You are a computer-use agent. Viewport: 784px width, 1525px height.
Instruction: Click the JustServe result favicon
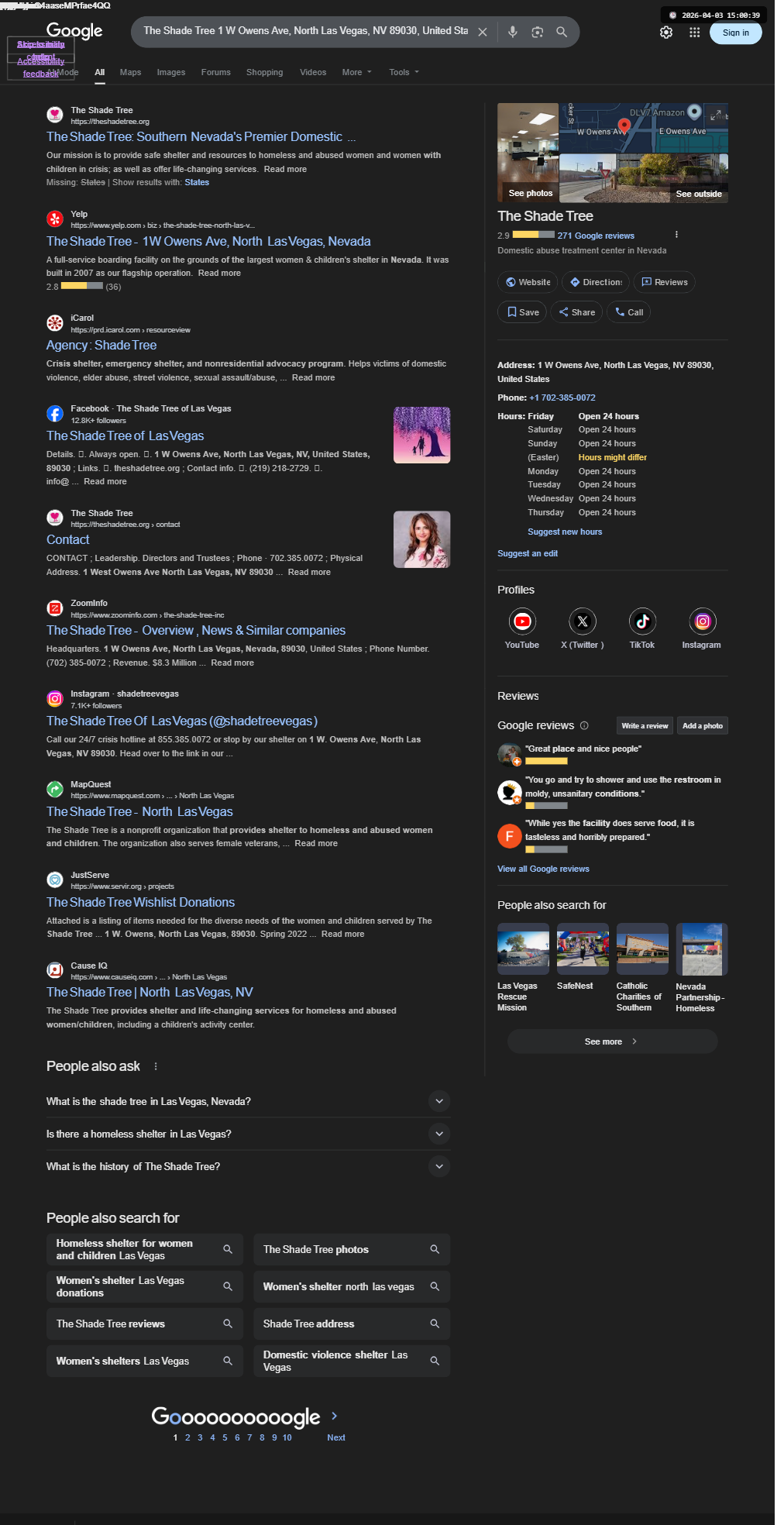coord(55,880)
